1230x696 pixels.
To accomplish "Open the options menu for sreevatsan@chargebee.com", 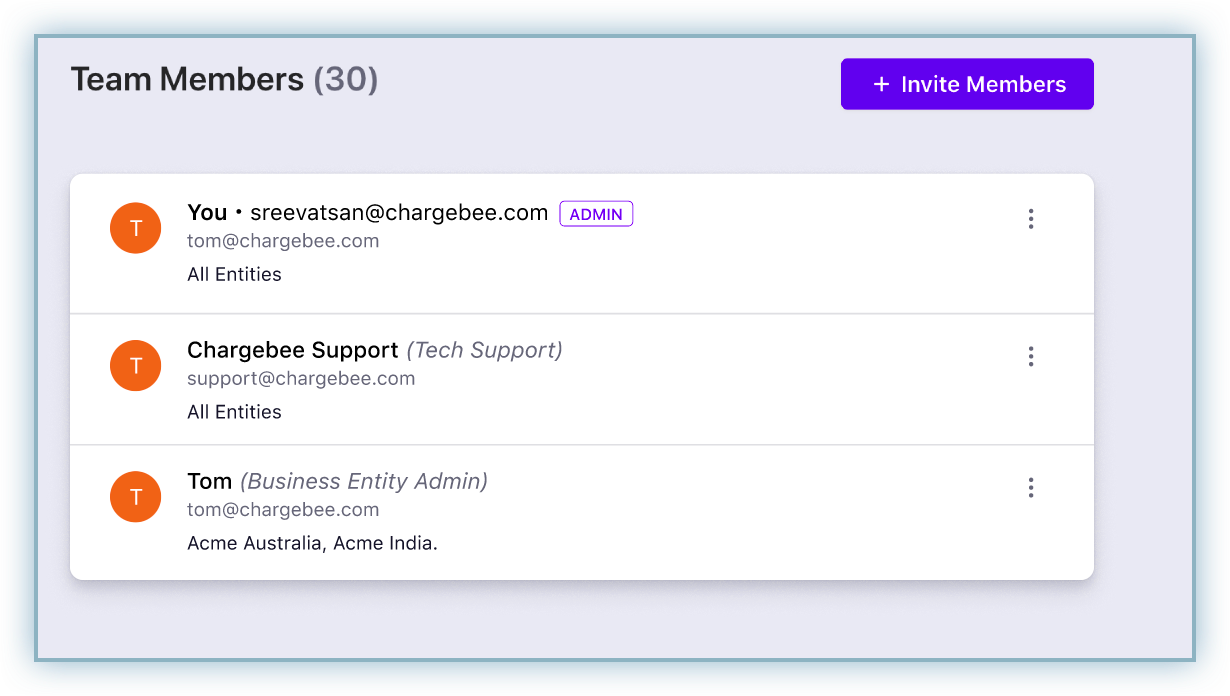I will [1031, 219].
